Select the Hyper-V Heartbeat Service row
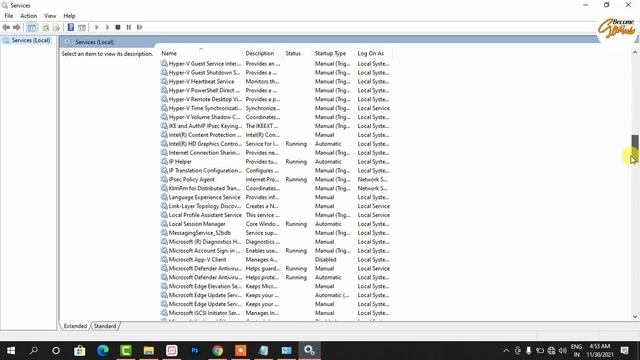Viewport: 640px width, 360px height. (x=275, y=82)
